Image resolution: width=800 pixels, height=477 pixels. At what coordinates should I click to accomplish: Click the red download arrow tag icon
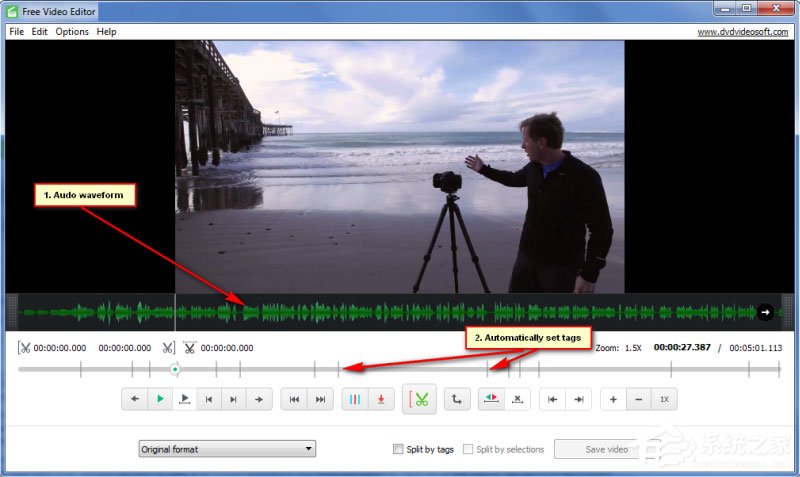click(x=381, y=400)
